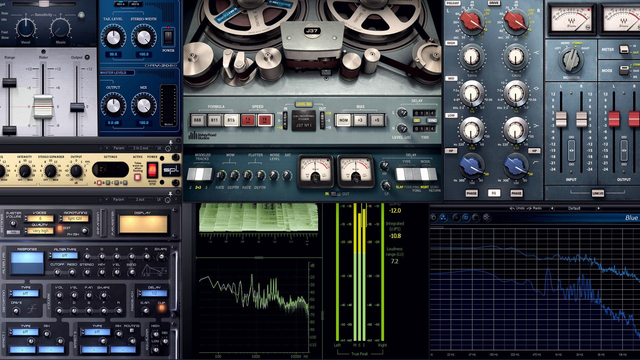Open the Microtuning dropdown
This screenshot has height=360, width=640.
click(x=75, y=219)
